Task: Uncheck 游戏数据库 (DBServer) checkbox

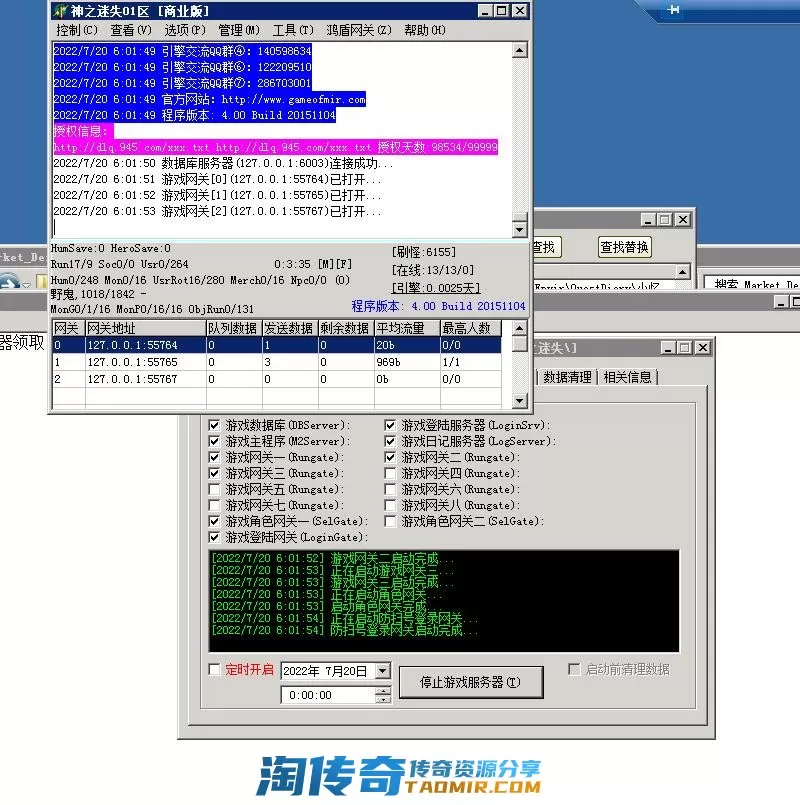Action: click(214, 425)
